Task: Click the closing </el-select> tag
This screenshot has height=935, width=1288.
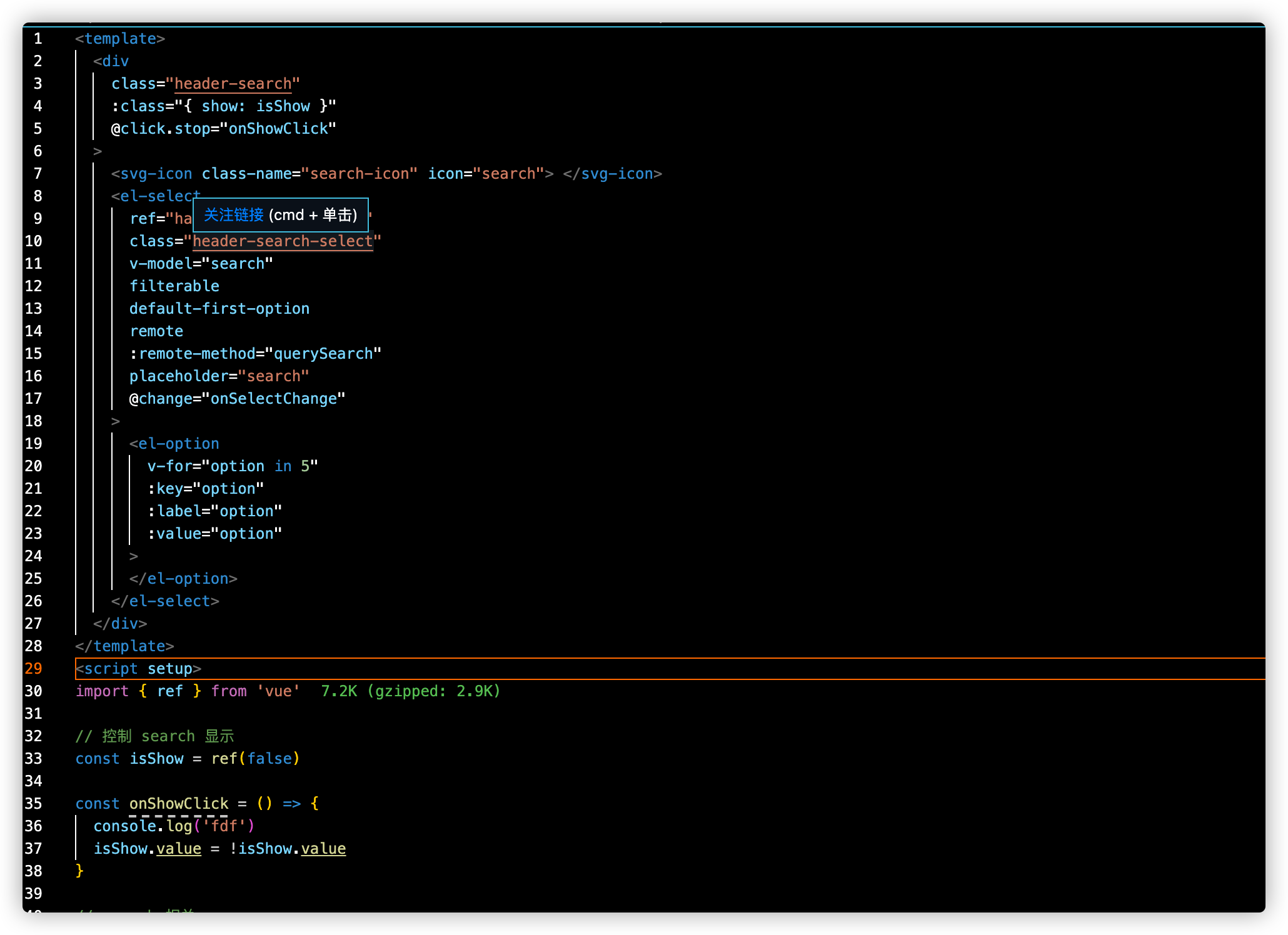Action: click(x=165, y=601)
